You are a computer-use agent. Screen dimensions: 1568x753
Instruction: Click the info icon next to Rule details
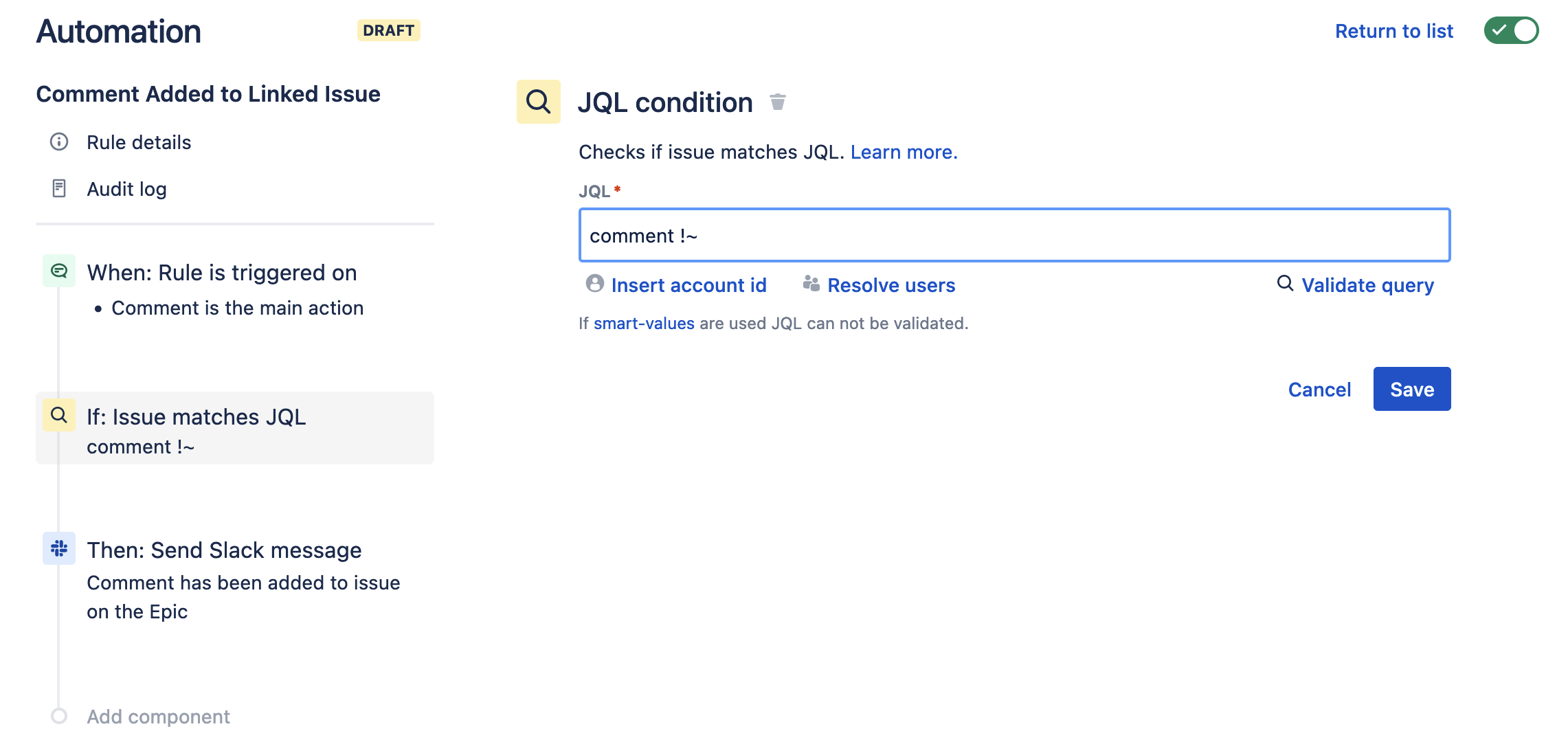[59, 142]
